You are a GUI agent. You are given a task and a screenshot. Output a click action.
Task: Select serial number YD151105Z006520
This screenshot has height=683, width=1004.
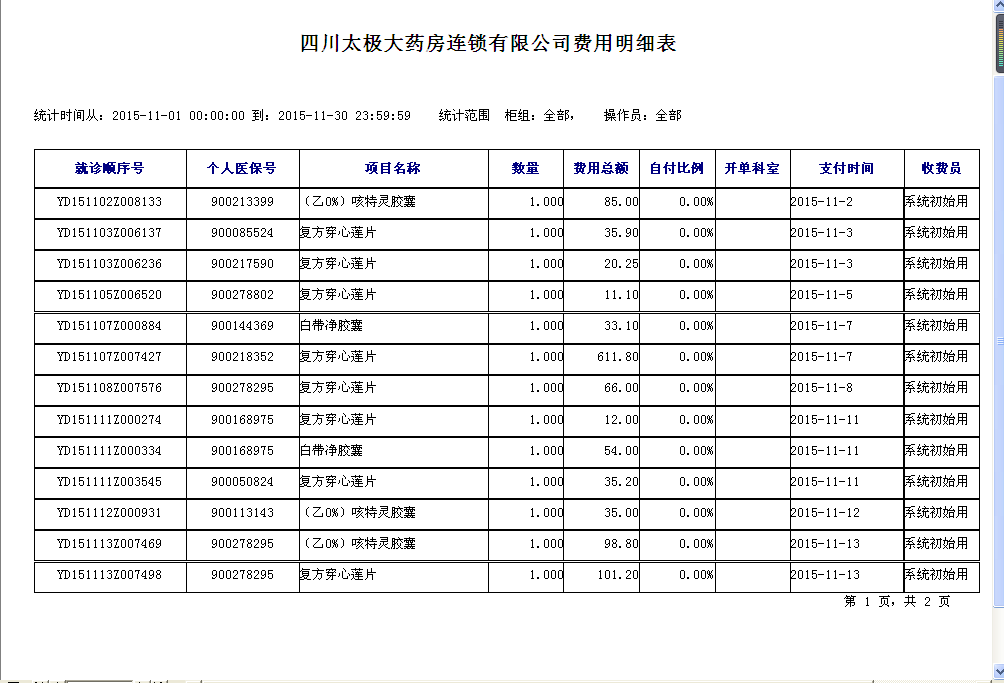tap(109, 295)
